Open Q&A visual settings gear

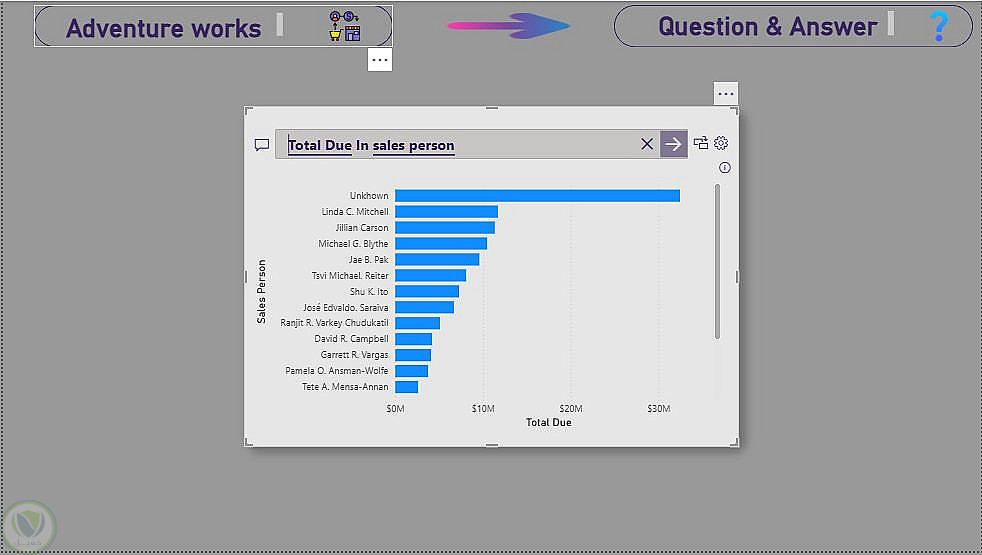[721, 143]
